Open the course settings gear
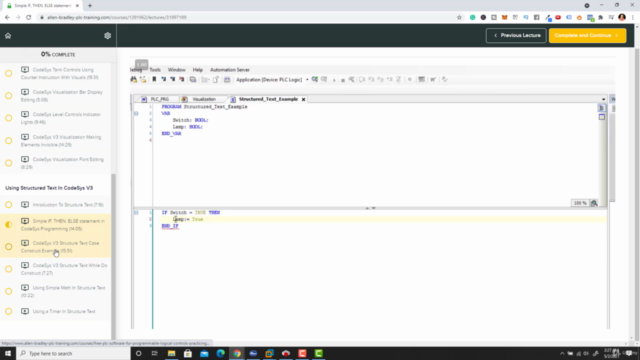The height and width of the screenshot is (360, 640). [x=107, y=36]
